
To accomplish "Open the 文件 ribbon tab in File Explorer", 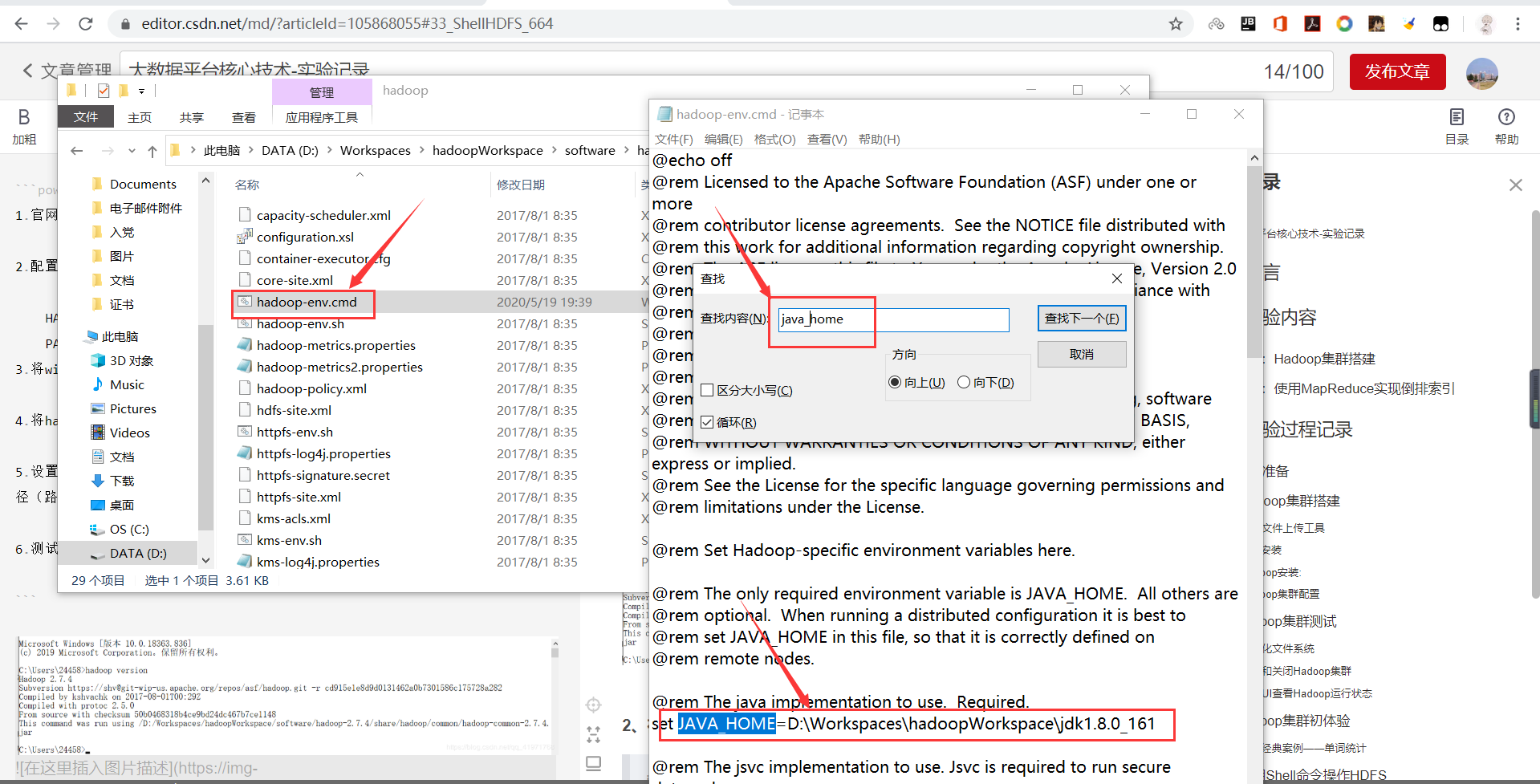I will 86,117.
